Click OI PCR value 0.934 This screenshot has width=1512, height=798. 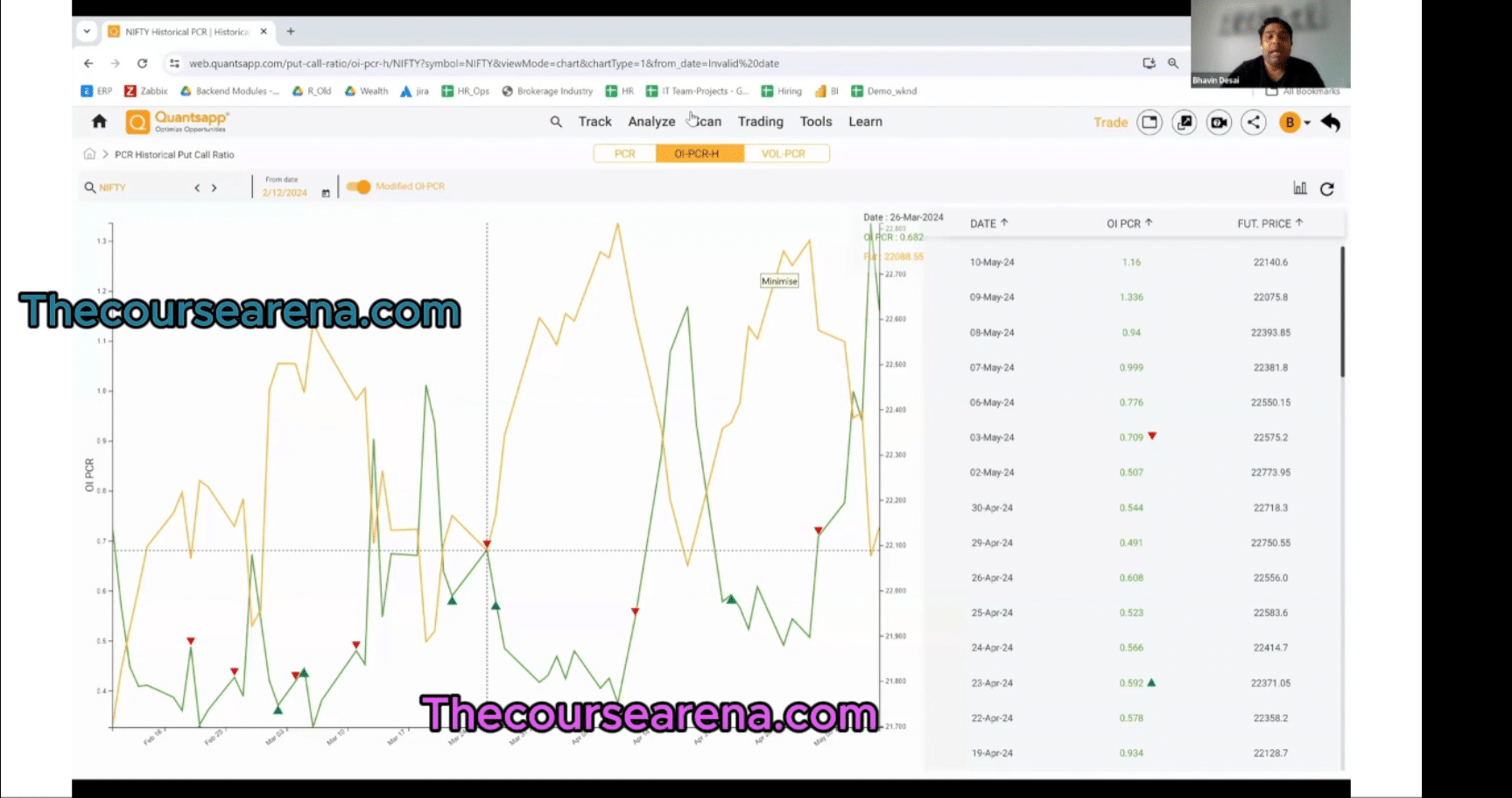[x=1131, y=752]
